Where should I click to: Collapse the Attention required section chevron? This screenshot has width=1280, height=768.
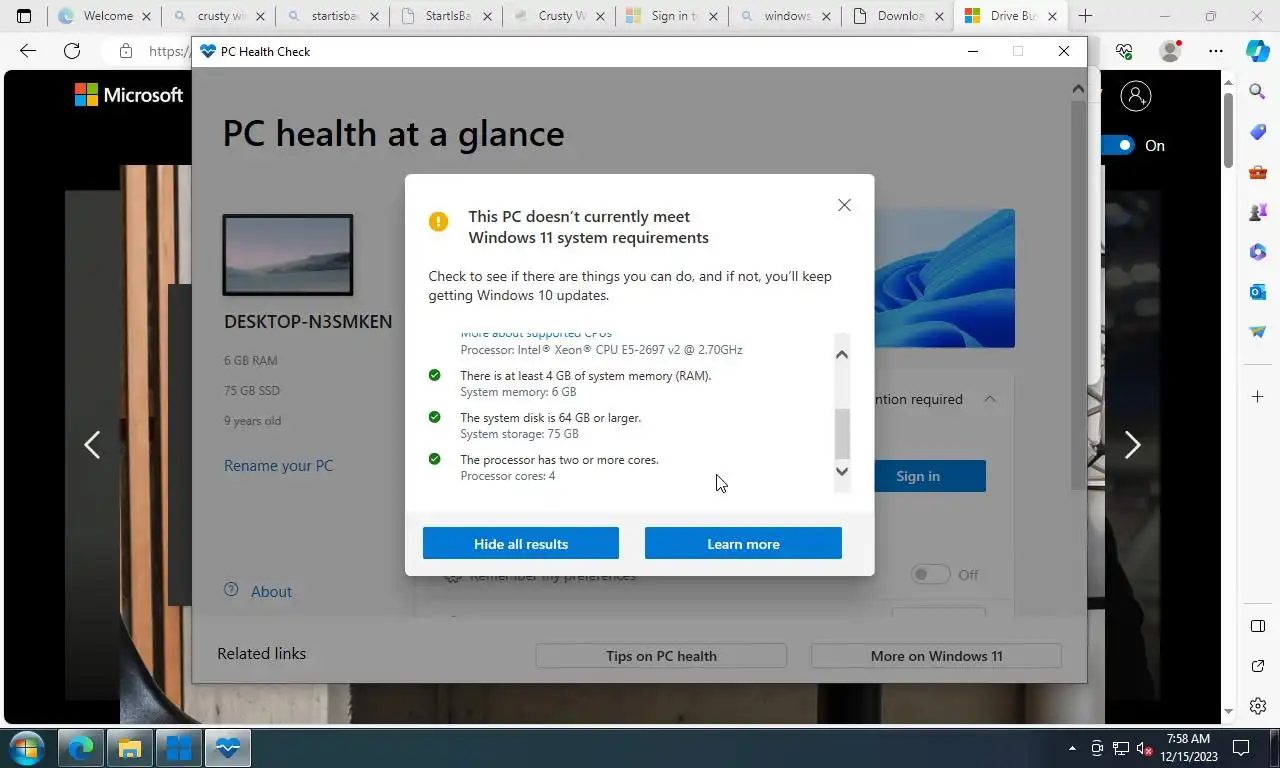click(x=989, y=399)
